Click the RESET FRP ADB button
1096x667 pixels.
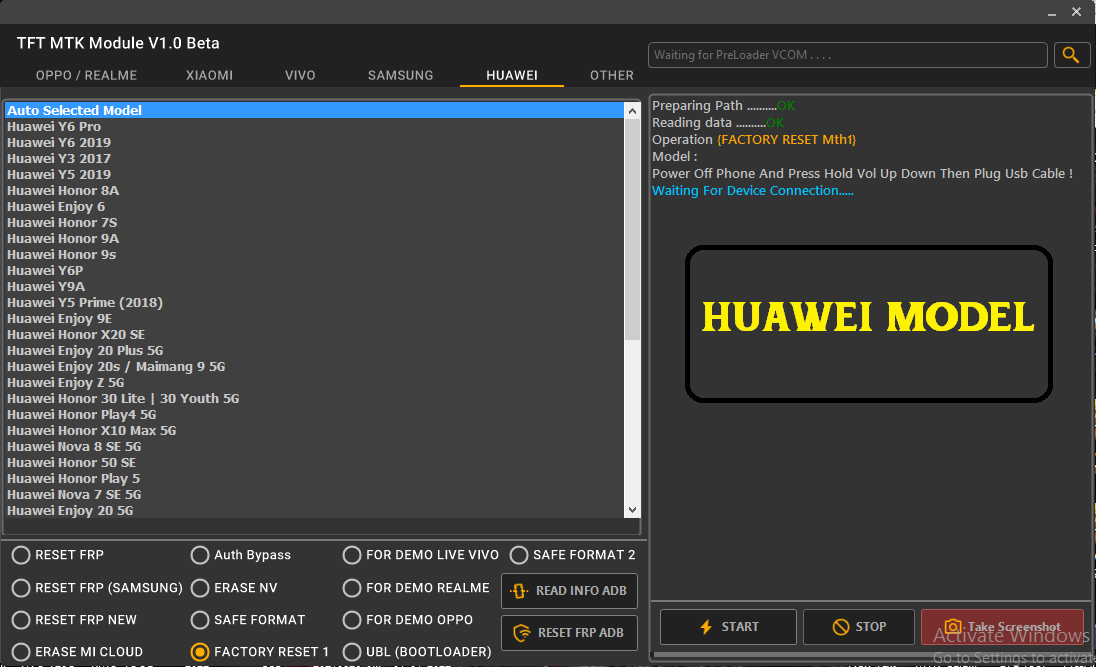pos(569,633)
